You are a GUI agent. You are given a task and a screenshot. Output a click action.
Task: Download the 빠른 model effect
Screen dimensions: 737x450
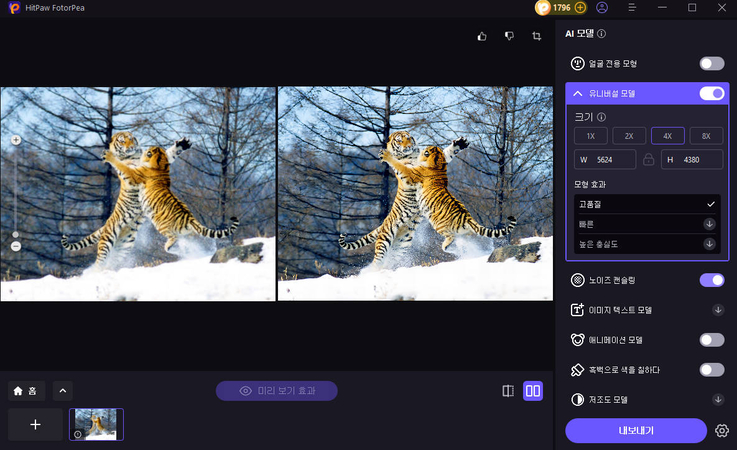pyautogui.click(x=709, y=224)
